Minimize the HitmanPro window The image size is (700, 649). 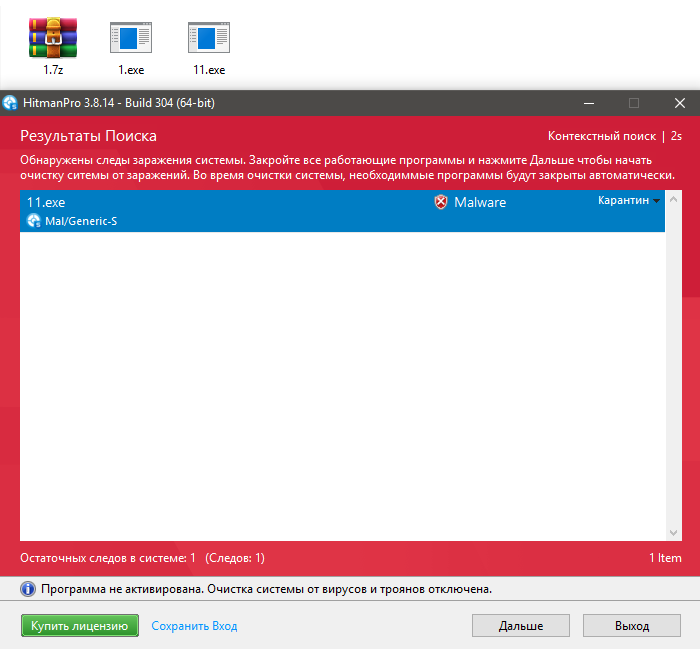pos(589,103)
